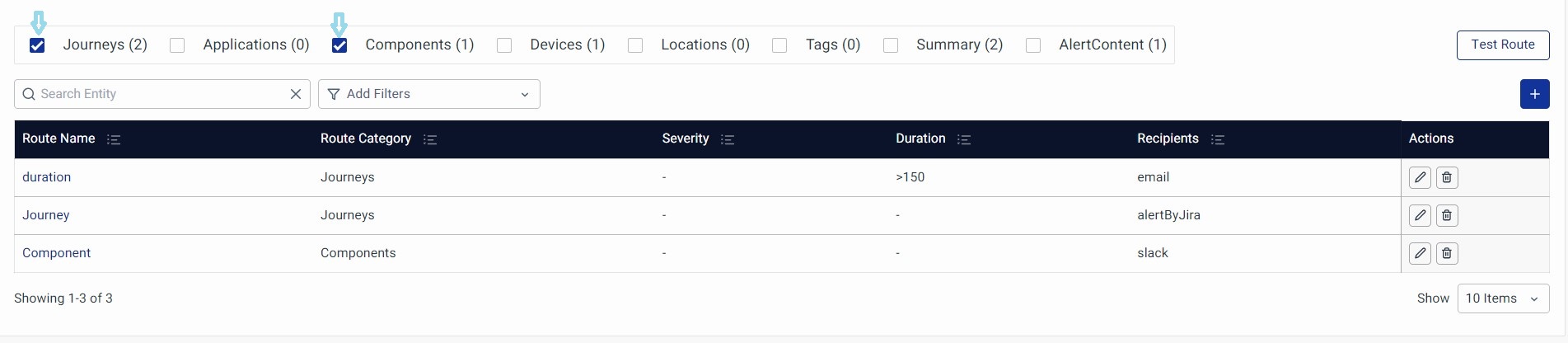Click the Severity column filter icon

(x=728, y=139)
